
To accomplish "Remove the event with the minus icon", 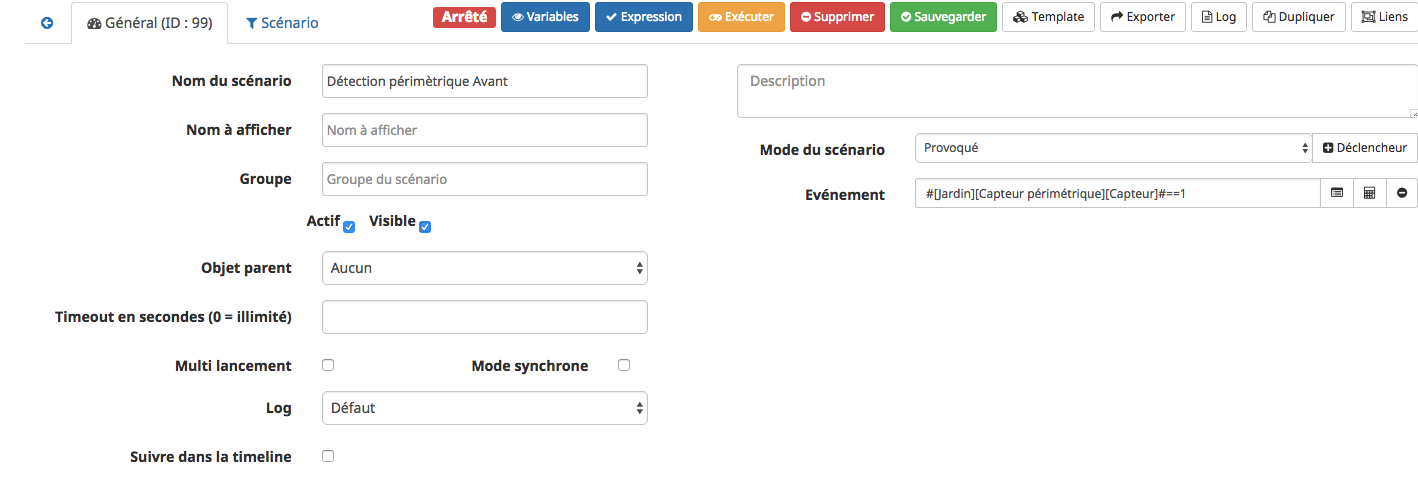I will pos(1402,193).
